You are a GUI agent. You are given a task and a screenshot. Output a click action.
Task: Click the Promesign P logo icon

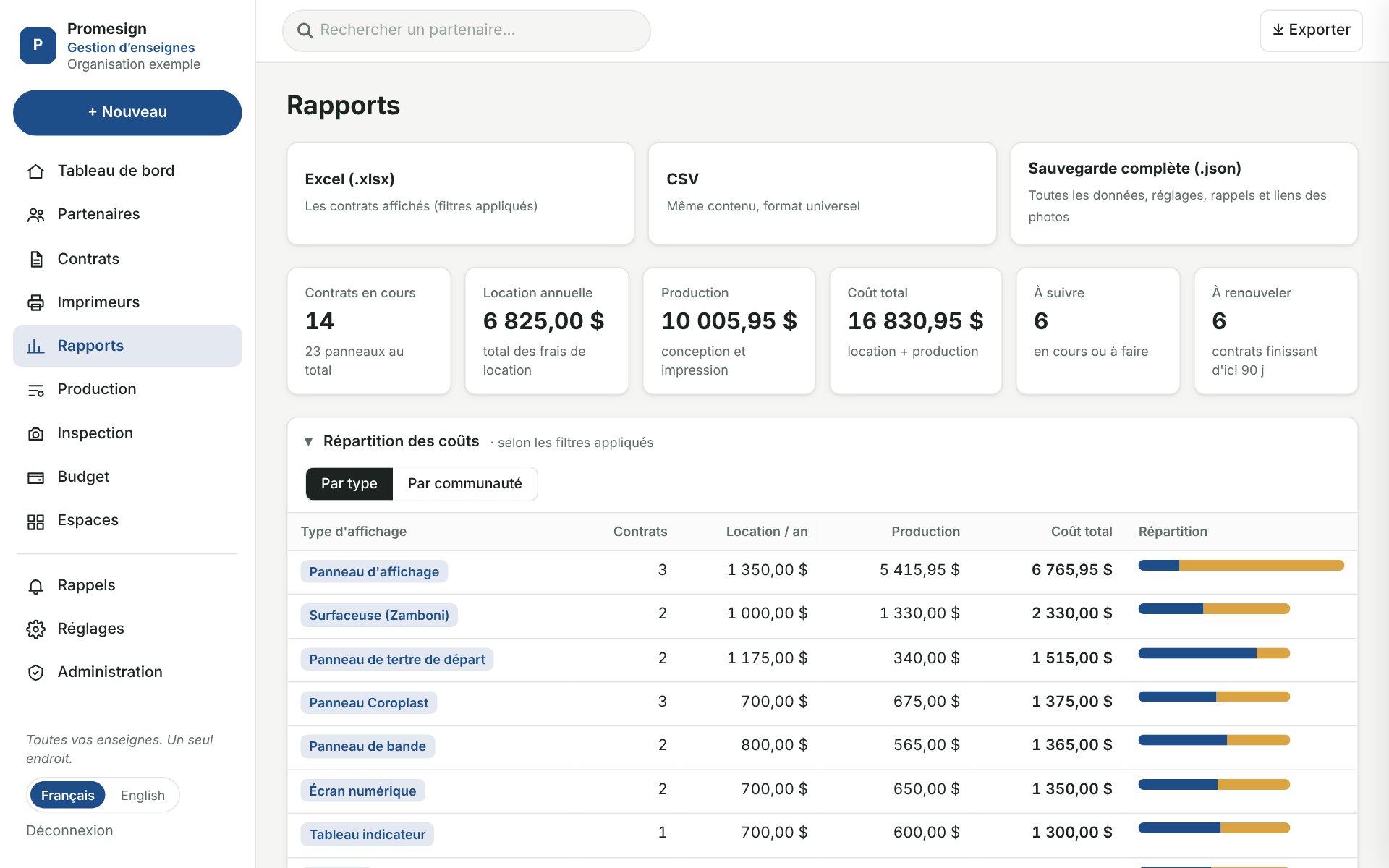[38, 45]
